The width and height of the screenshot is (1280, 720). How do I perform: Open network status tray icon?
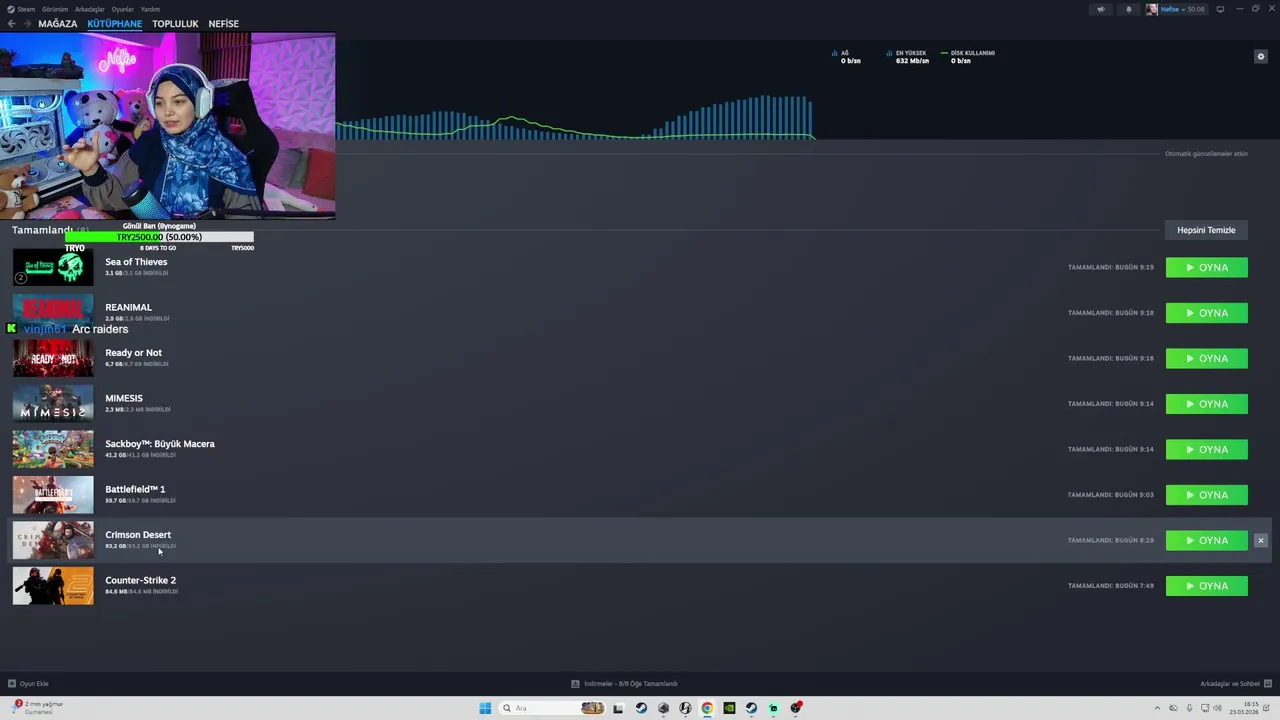(x=1203, y=708)
